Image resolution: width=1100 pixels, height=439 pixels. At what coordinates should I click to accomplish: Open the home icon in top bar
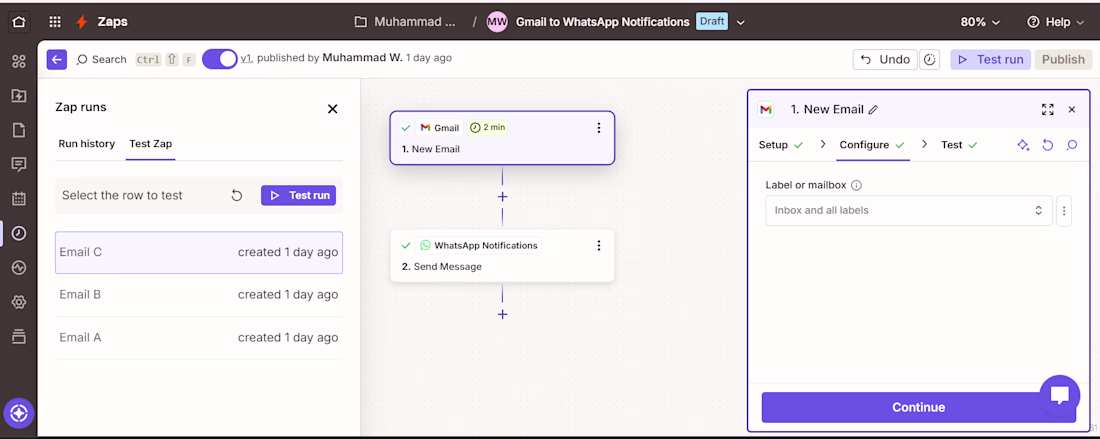pos(18,22)
